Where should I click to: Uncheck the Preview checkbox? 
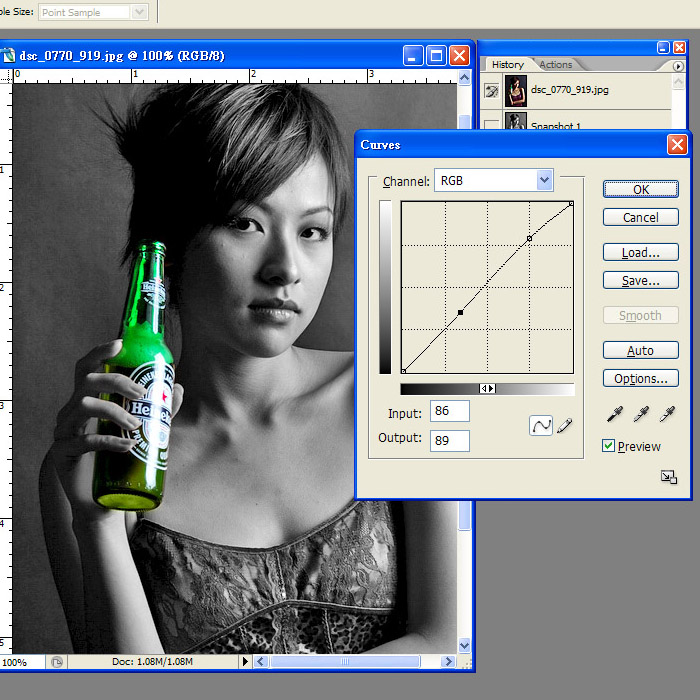608,446
